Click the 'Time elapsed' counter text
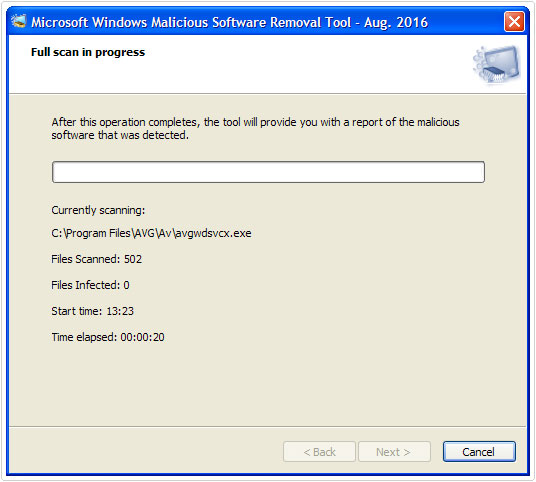 pos(108,337)
